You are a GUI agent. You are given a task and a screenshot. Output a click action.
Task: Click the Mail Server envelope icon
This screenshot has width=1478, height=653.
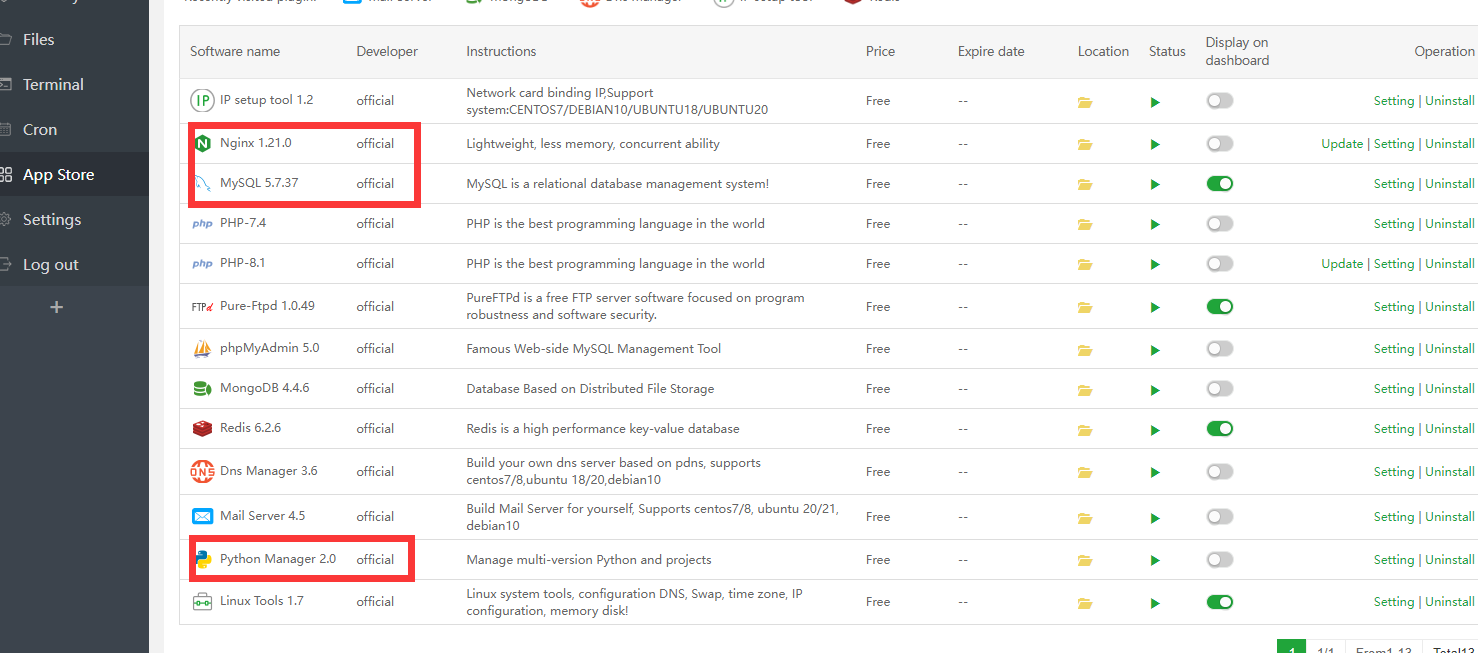tap(202, 516)
